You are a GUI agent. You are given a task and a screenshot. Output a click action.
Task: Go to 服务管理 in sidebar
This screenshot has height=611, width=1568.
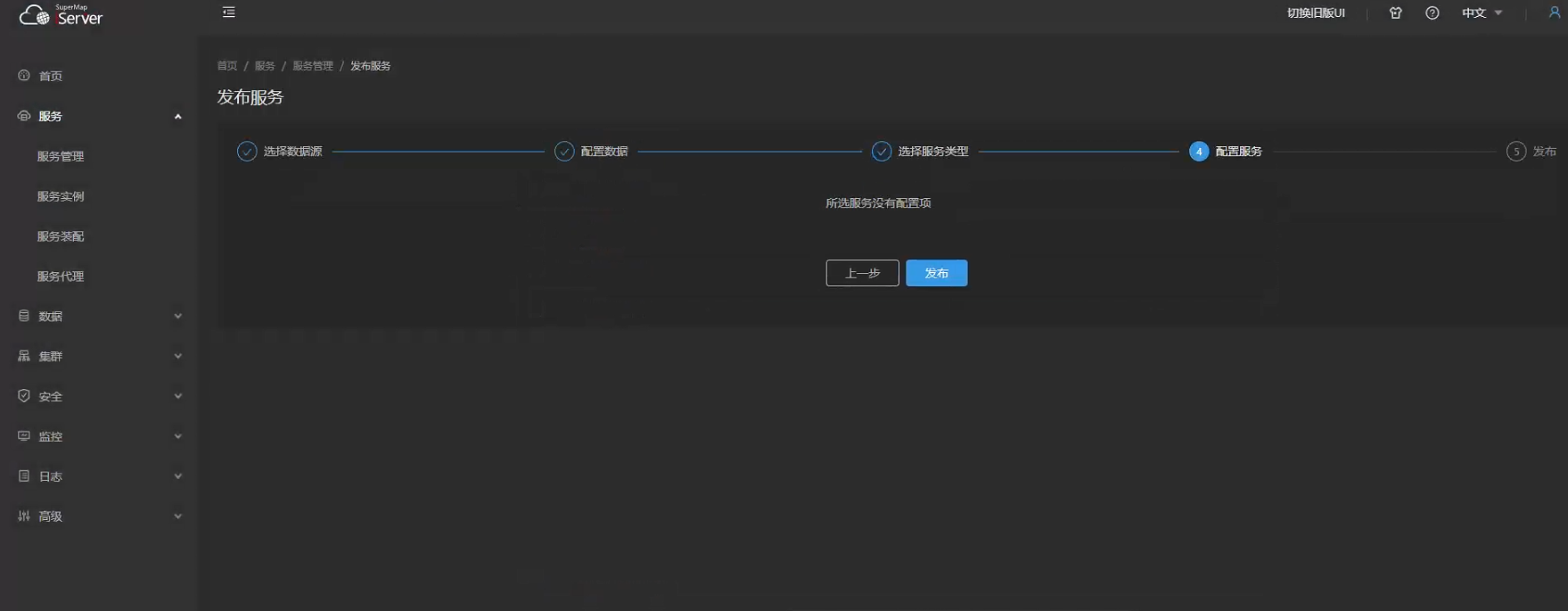coord(61,157)
